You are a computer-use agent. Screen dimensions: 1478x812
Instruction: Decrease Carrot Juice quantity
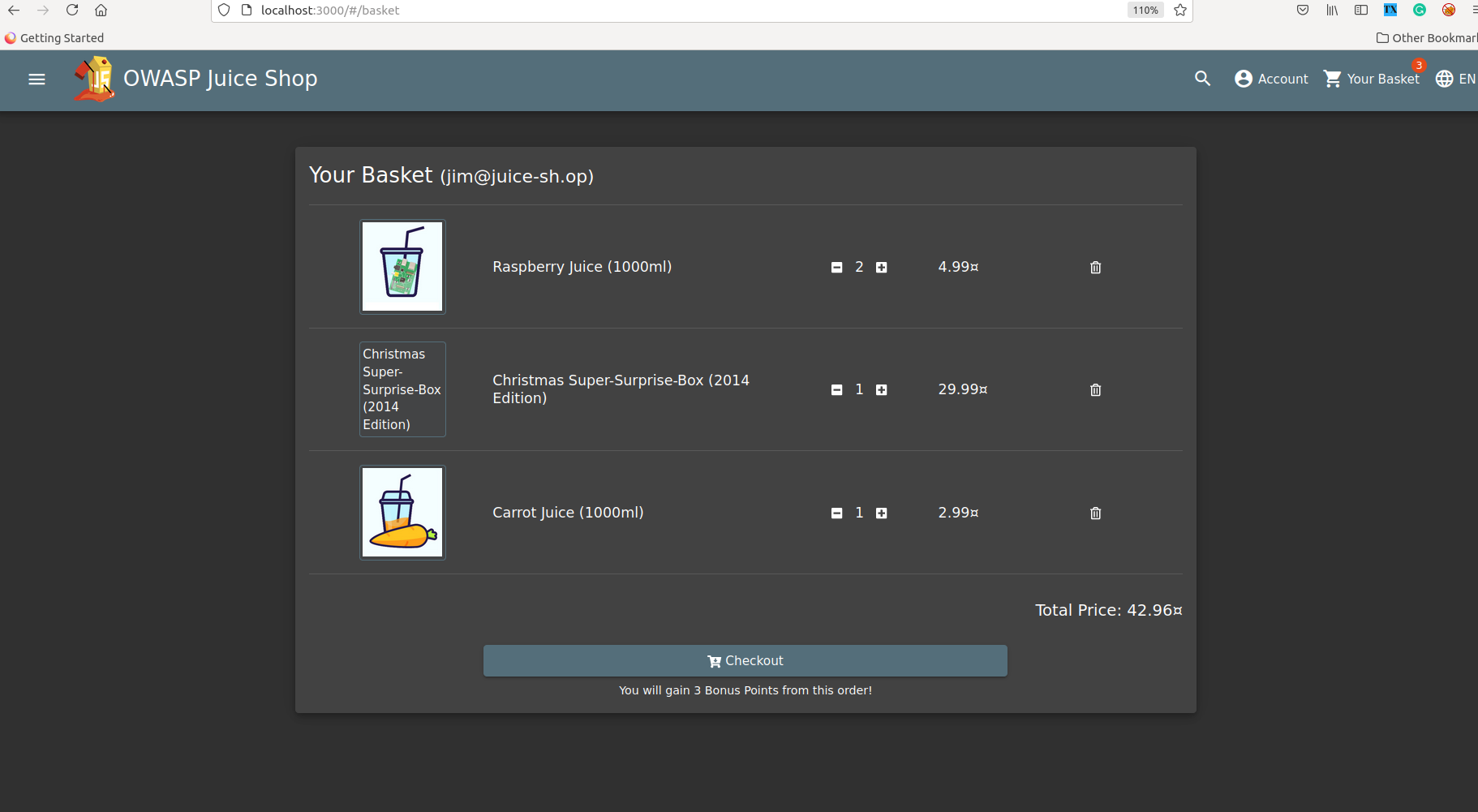point(836,513)
